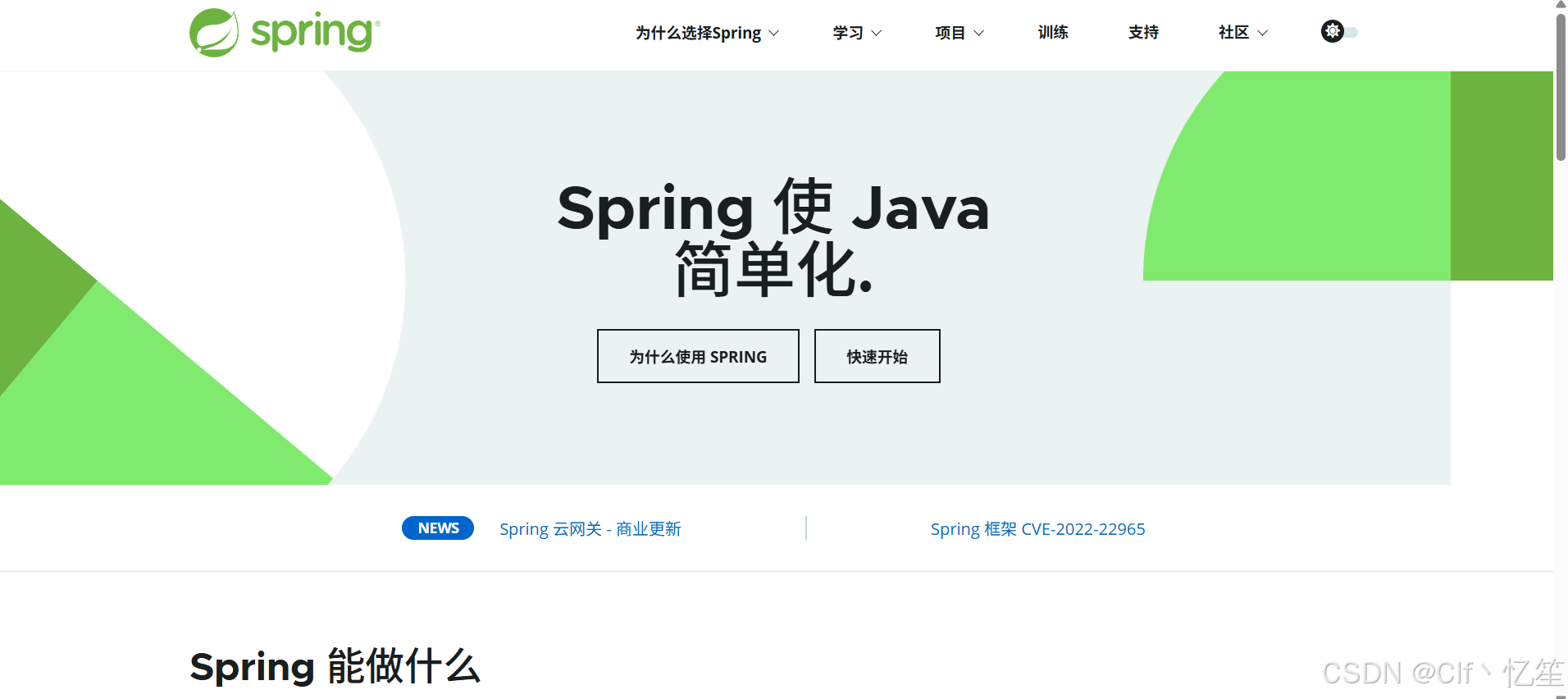Click the Spring 能做什么 heading
Screen dimensions: 1568x699
click(335, 666)
